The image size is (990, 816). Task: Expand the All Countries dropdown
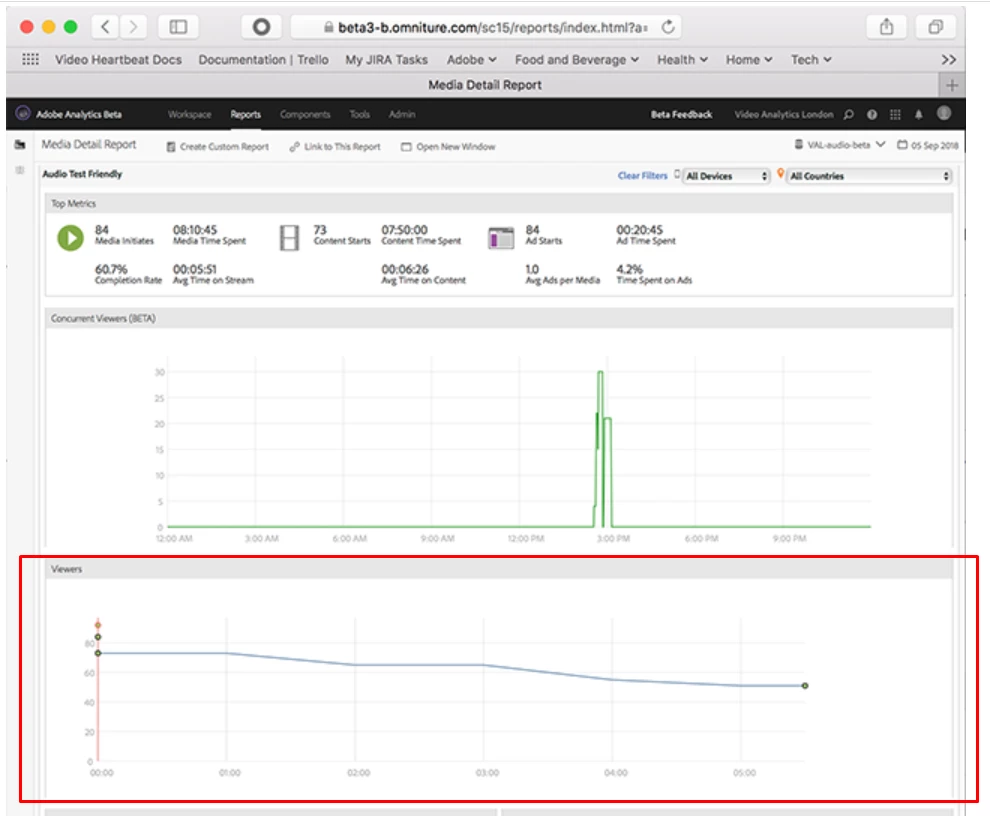(x=869, y=176)
